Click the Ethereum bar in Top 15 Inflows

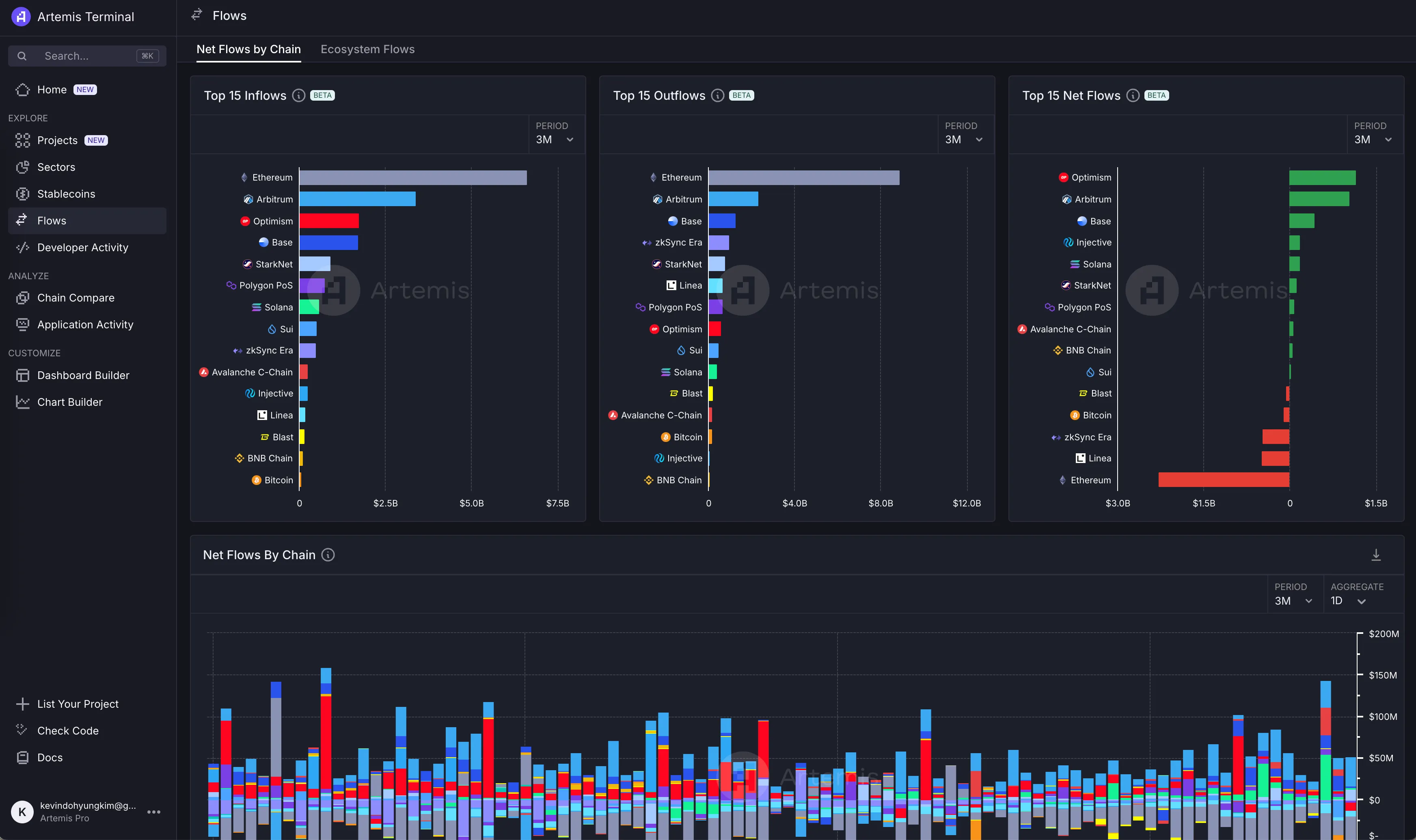tap(413, 178)
